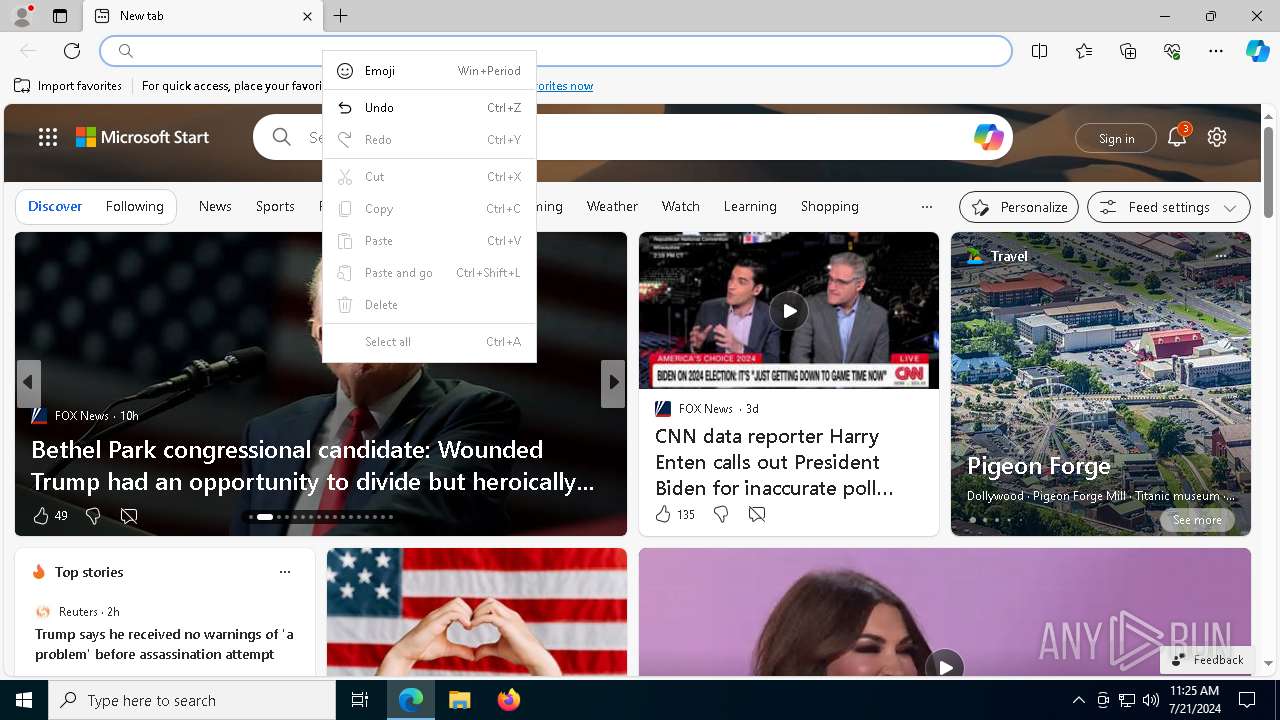
Task: Switch to the Following tab
Action: (135, 206)
